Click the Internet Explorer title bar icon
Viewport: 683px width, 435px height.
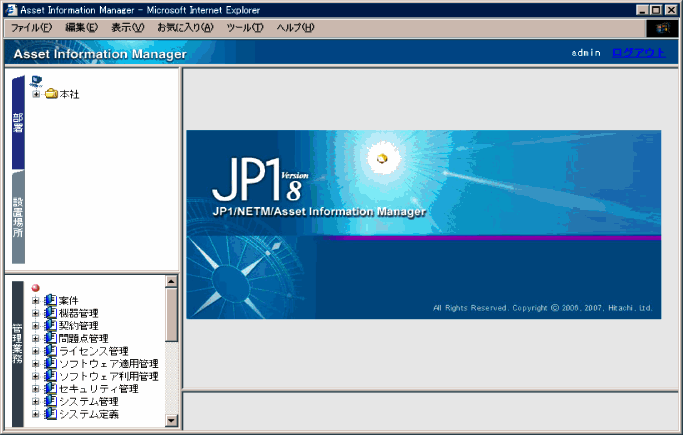click(12, 10)
